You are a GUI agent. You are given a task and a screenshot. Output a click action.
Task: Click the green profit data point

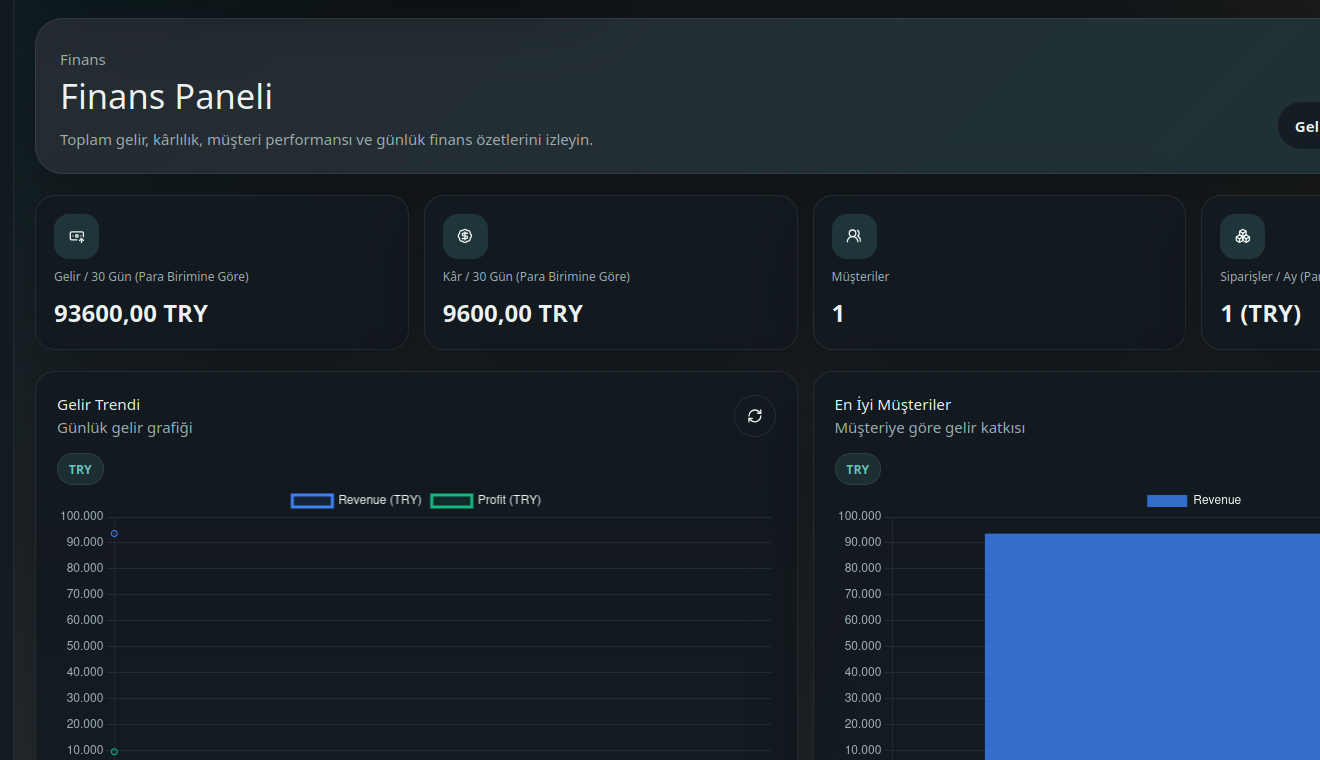[x=114, y=751]
